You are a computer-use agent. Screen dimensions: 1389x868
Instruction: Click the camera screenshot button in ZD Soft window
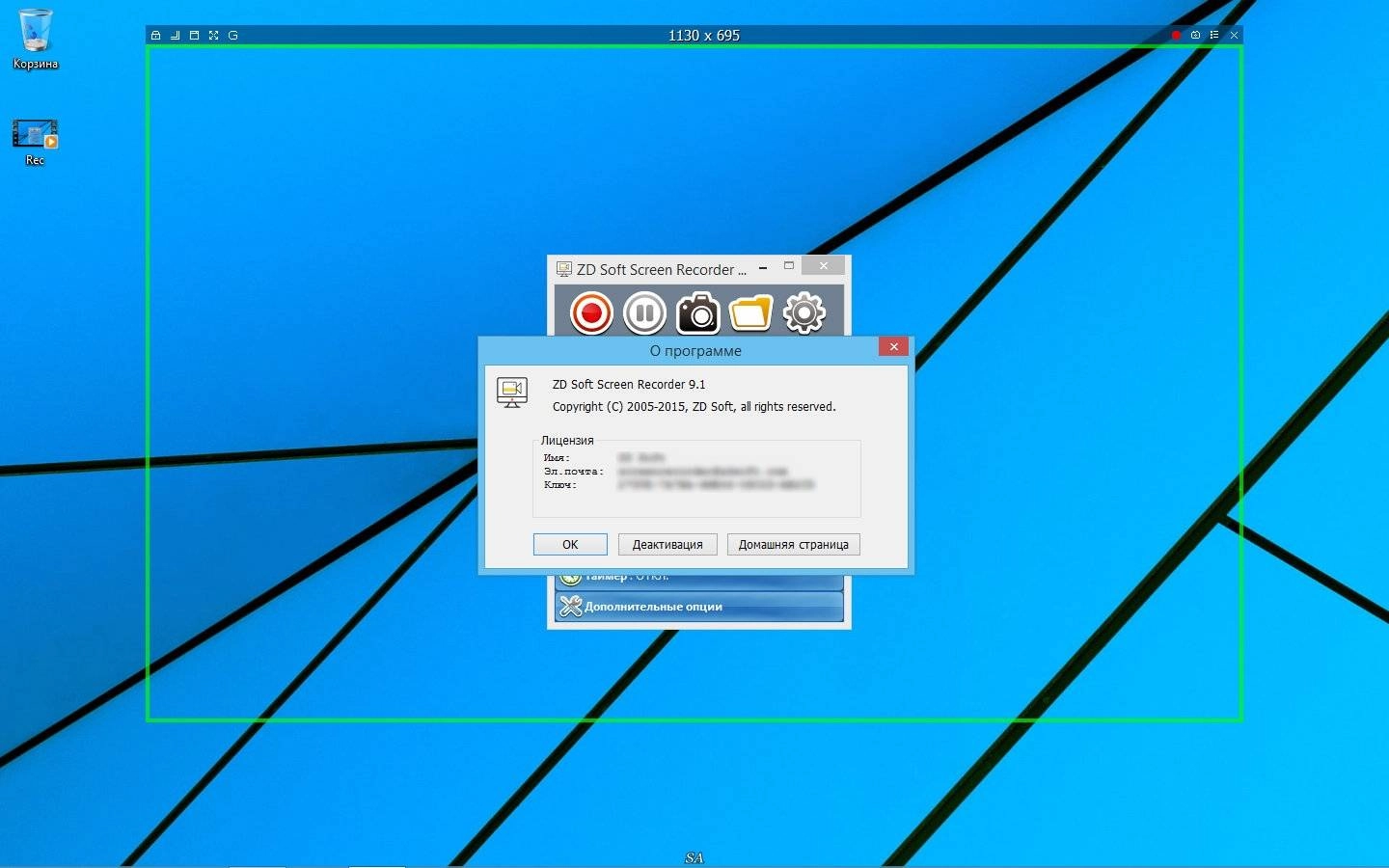698,313
